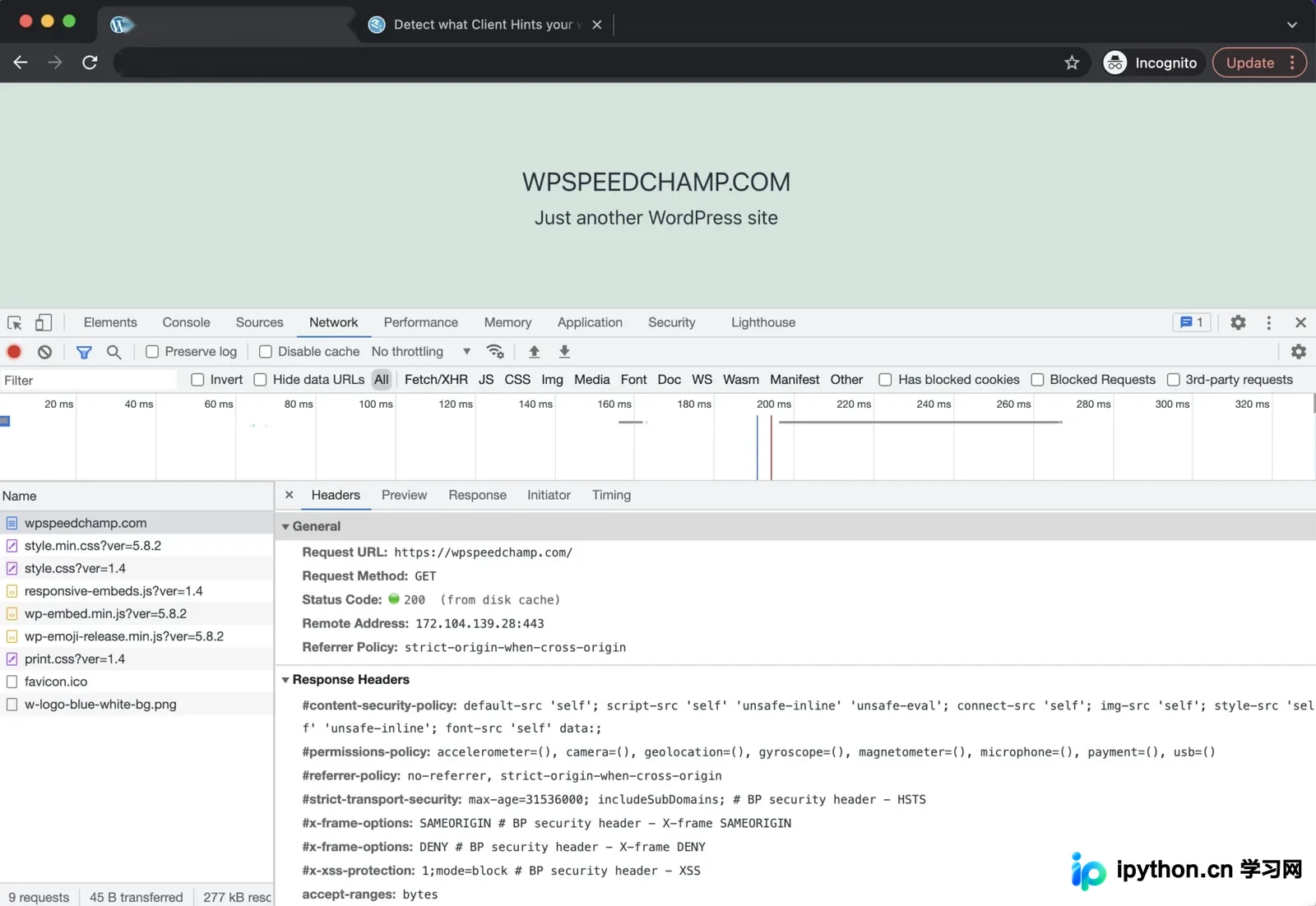Enable Disable cache checkbox

point(266,352)
